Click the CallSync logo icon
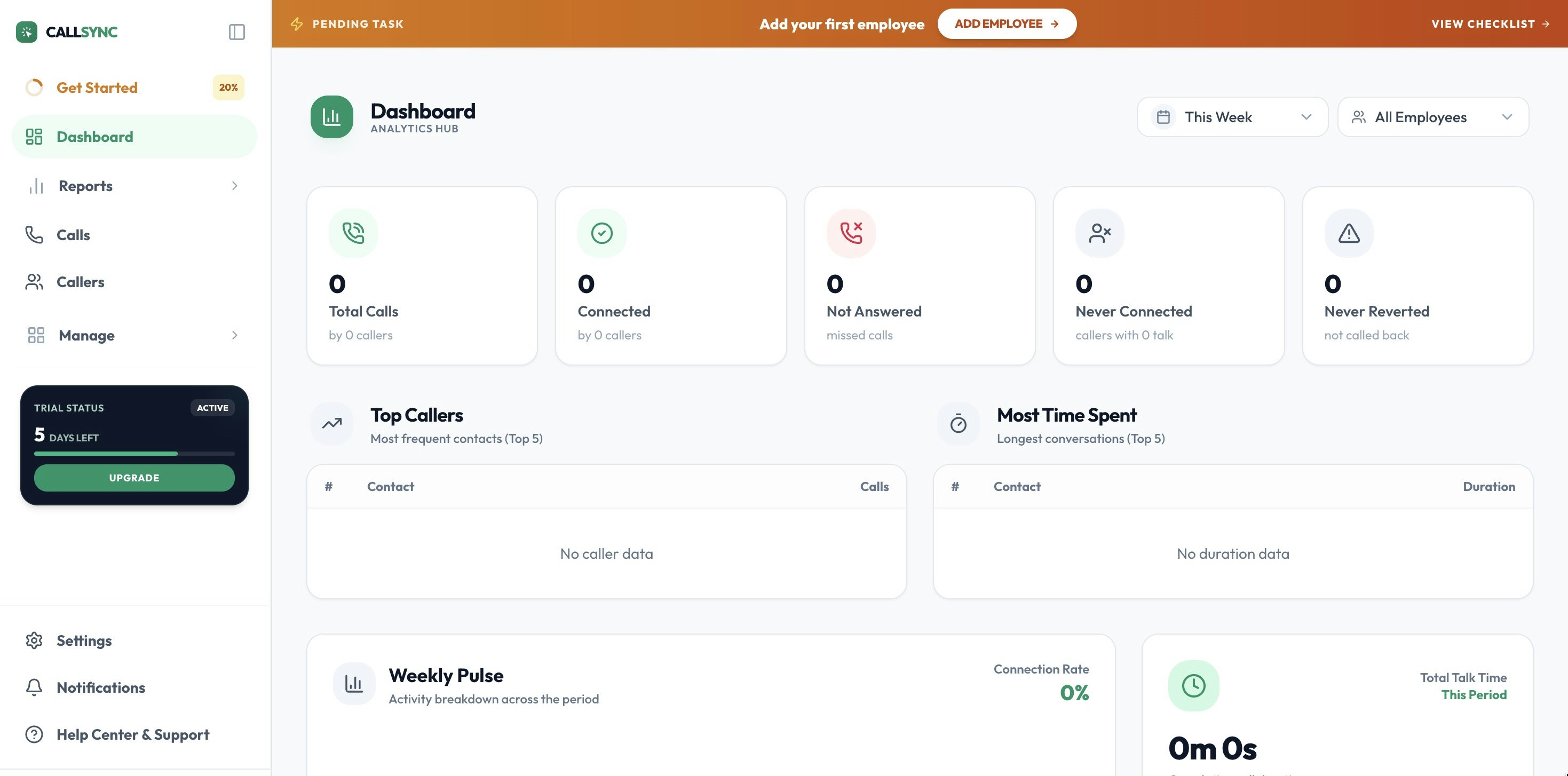This screenshot has width=1568, height=776. tap(27, 31)
